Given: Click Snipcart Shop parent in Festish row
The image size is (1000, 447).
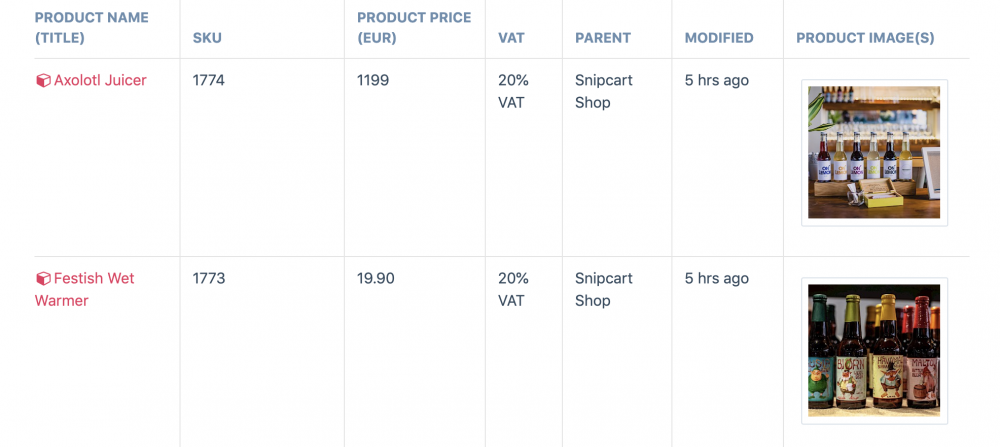Looking at the screenshot, I should coord(603,289).
